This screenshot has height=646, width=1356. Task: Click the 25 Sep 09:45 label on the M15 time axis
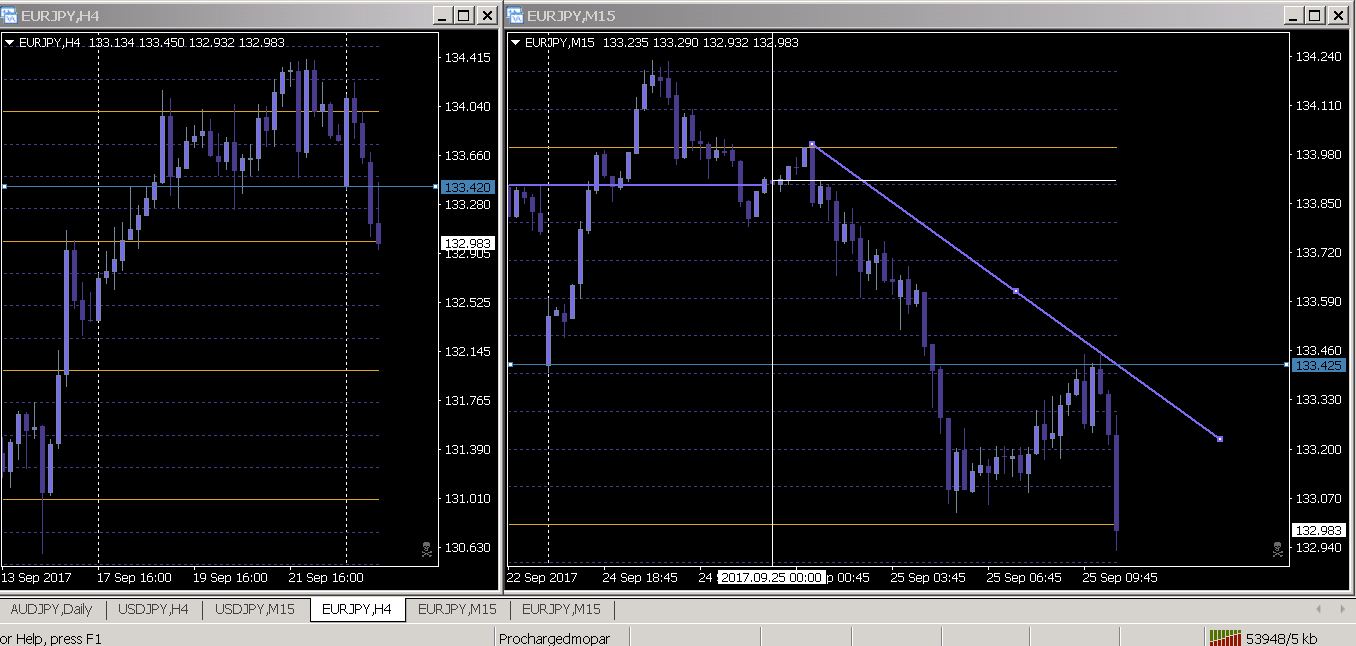click(1120, 577)
